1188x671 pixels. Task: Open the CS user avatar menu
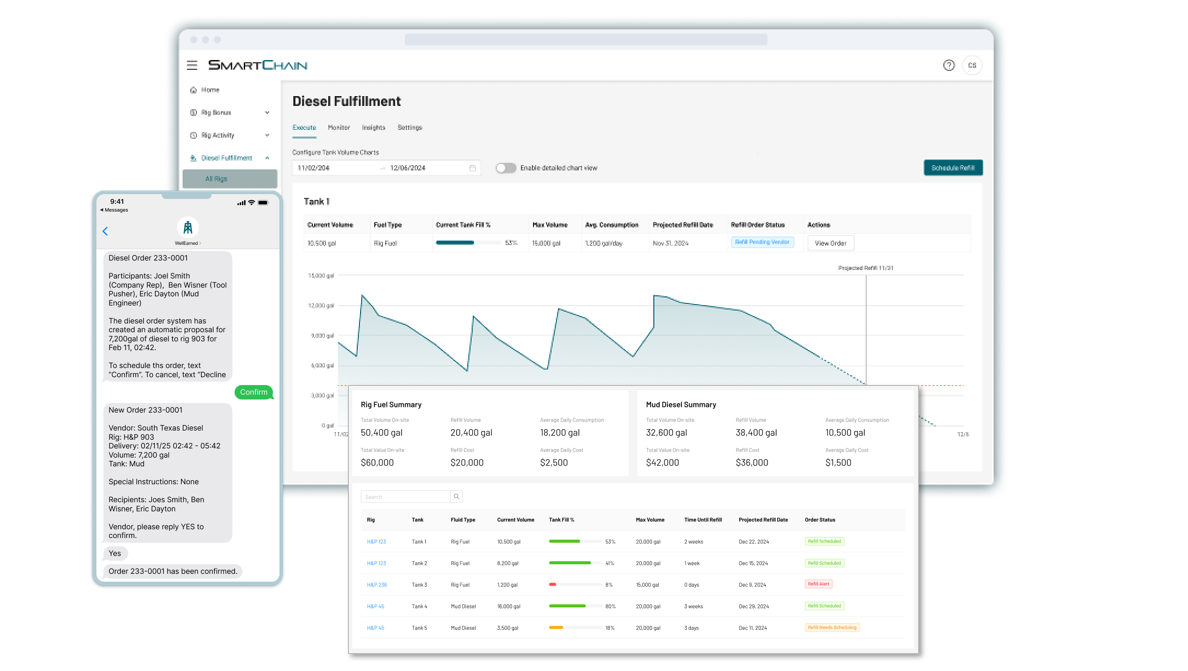[972, 65]
